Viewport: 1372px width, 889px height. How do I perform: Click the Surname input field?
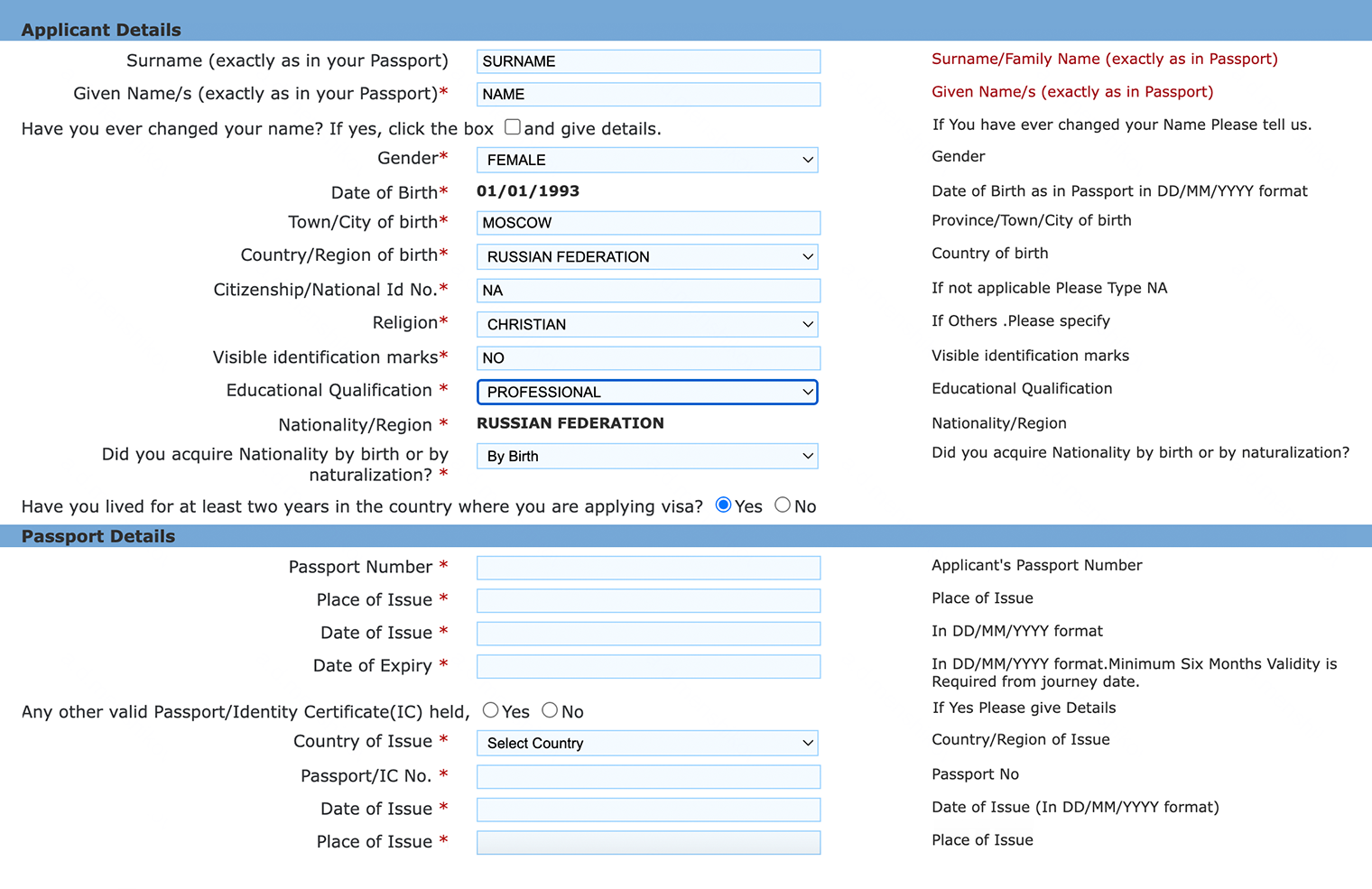[648, 61]
